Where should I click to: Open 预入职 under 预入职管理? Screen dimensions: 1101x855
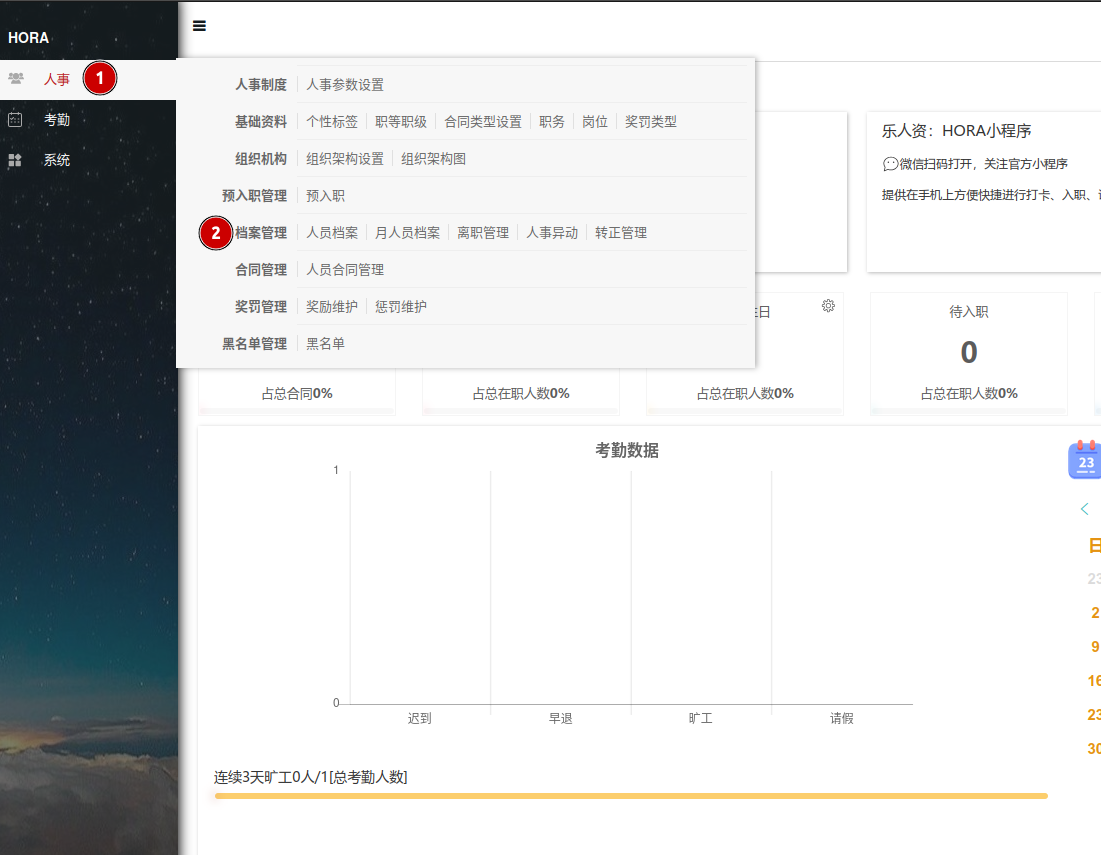pyautogui.click(x=325, y=196)
